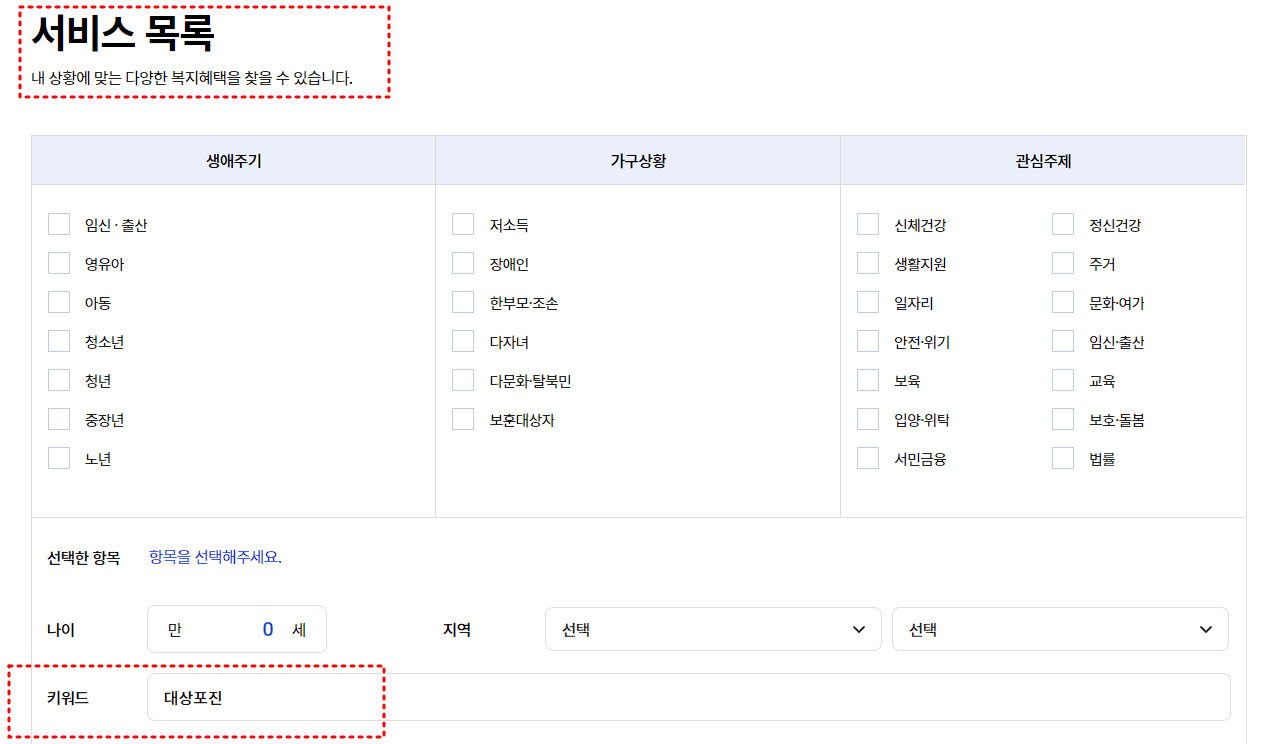1268x744 pixels.
Task: Select the 청소년 checkbox
Action: click(x=59, y=341)
